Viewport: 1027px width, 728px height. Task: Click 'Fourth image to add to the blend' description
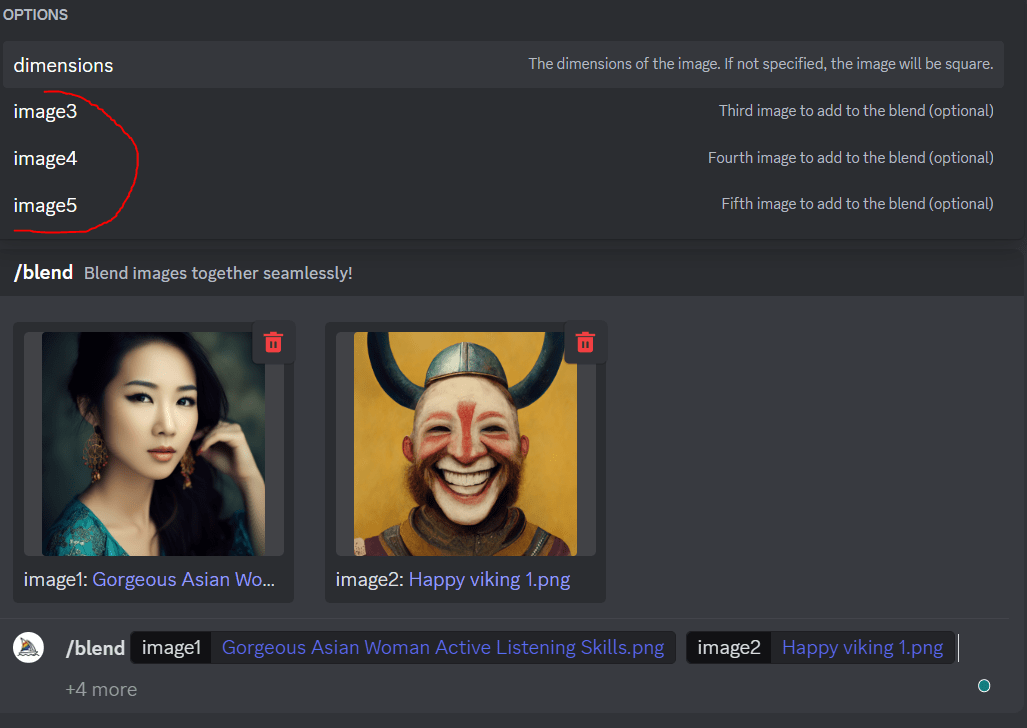pos(851,158)
